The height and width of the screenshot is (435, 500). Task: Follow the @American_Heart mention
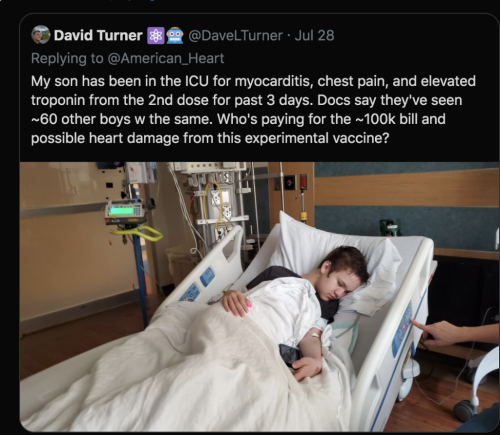pyautogui.click(x=166, y=59)
